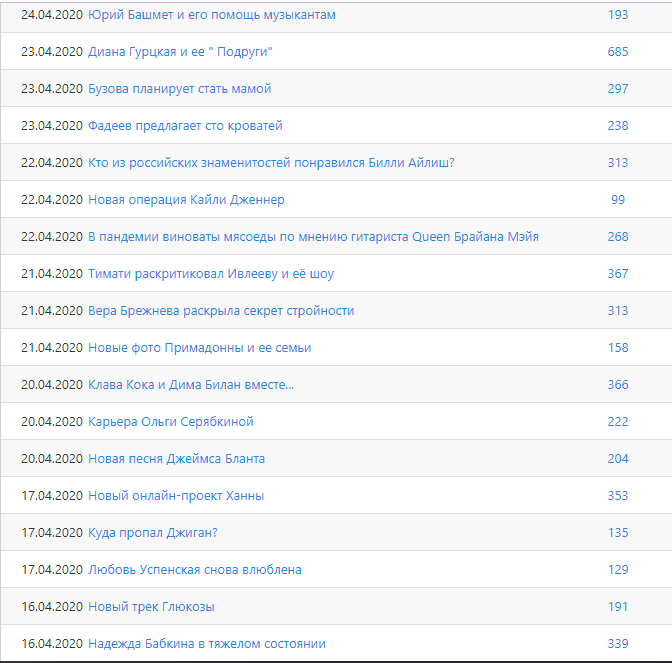
Task: Open 'Карьера Ольги Серябкиной' article
Action: (171, 422)
